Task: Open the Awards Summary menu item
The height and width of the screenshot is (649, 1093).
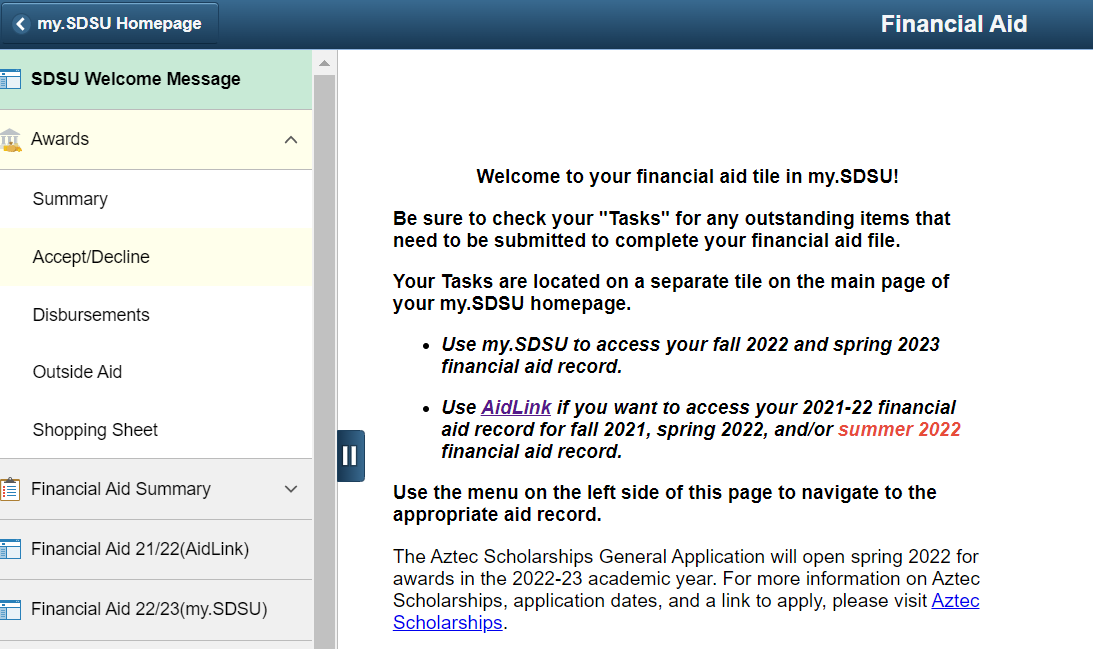Action: [x=156, y=199]
